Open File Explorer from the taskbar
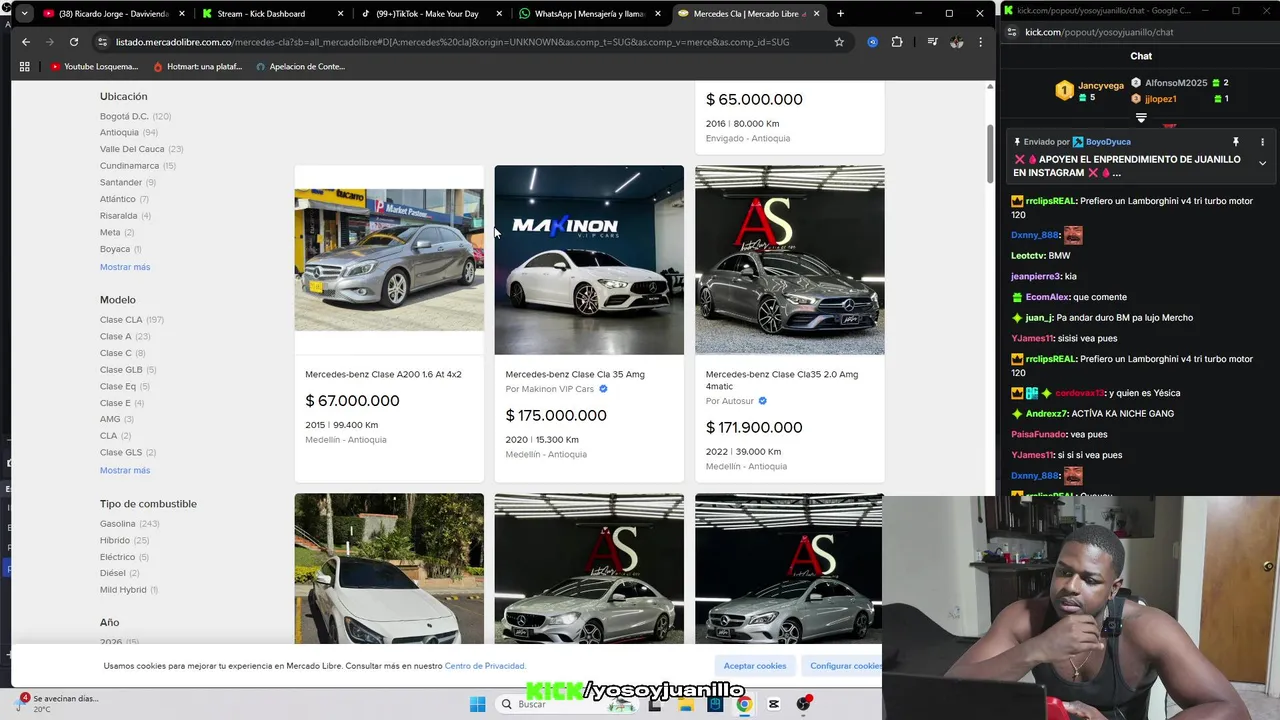This screenshot has width=1280, height=720. click(x=685, y=704)
